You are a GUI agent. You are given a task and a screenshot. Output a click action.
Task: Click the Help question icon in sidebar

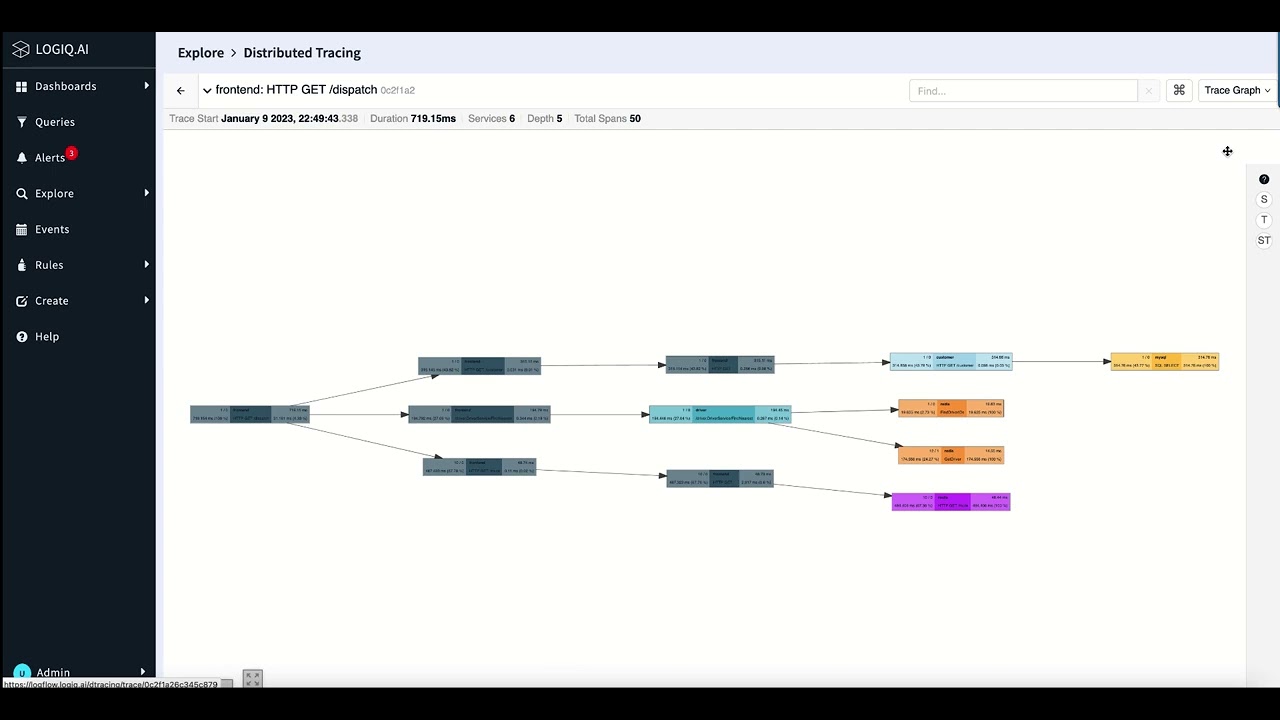(21, 337)
